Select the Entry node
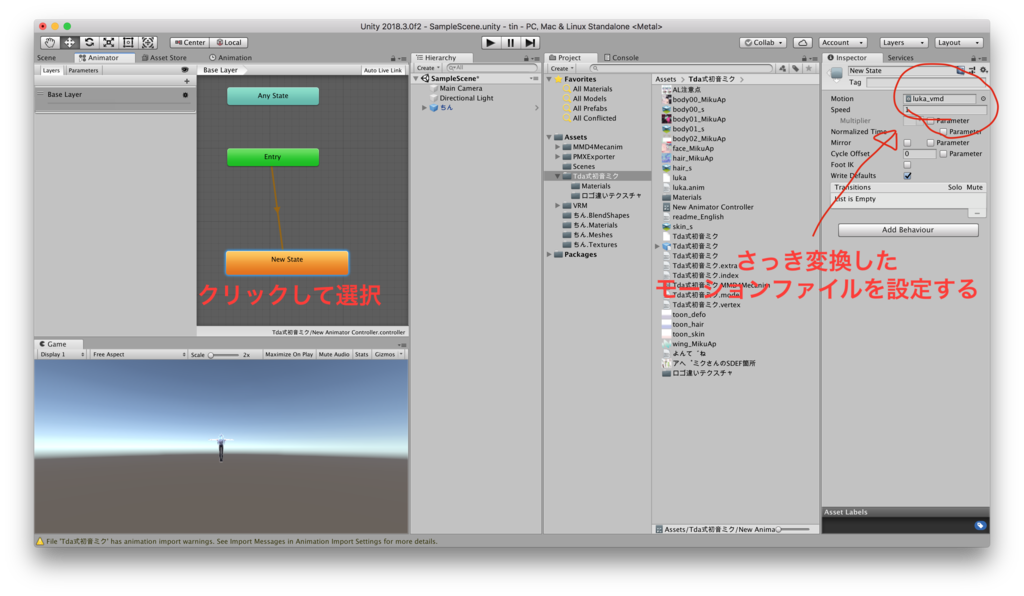1024x596 pixels. click(273, 157)
